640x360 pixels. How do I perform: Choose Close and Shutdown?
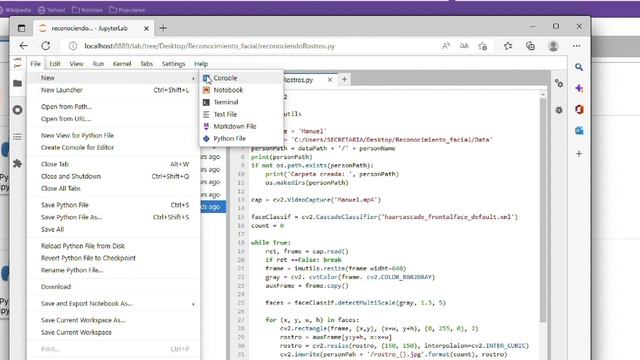[114, 176]
